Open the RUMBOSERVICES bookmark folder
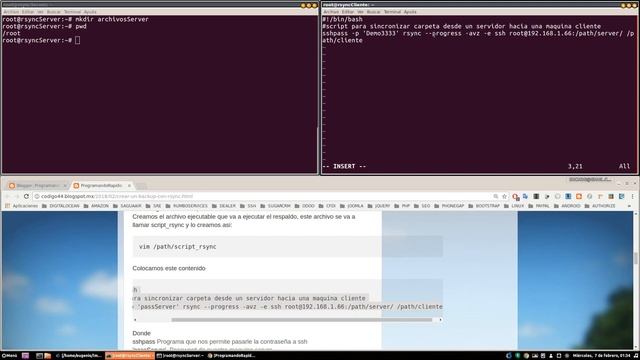640x360 pixels. tap(186, 206)
